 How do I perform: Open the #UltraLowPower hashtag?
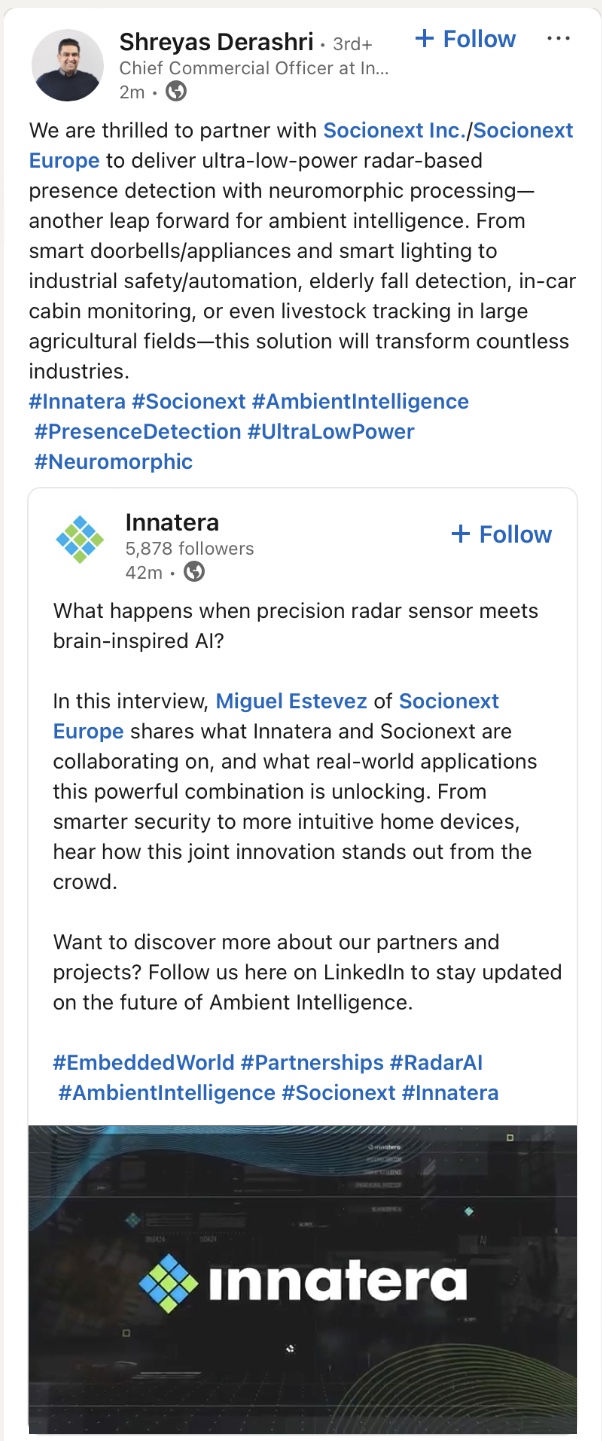coord(330,431)
